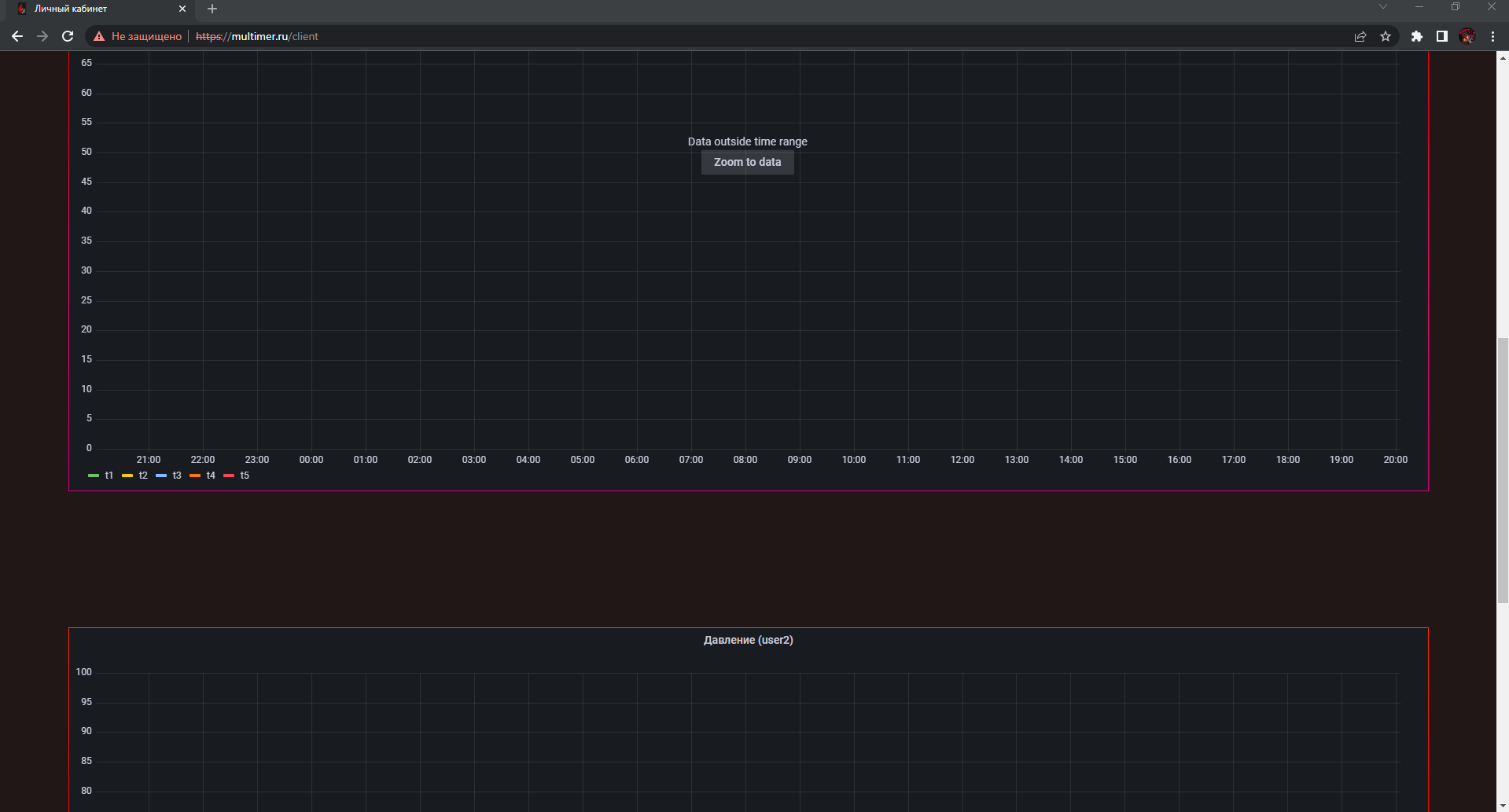Close the Личный кабинет tab
This screenshot has width=1509, height=812.
tap(182, 9)
